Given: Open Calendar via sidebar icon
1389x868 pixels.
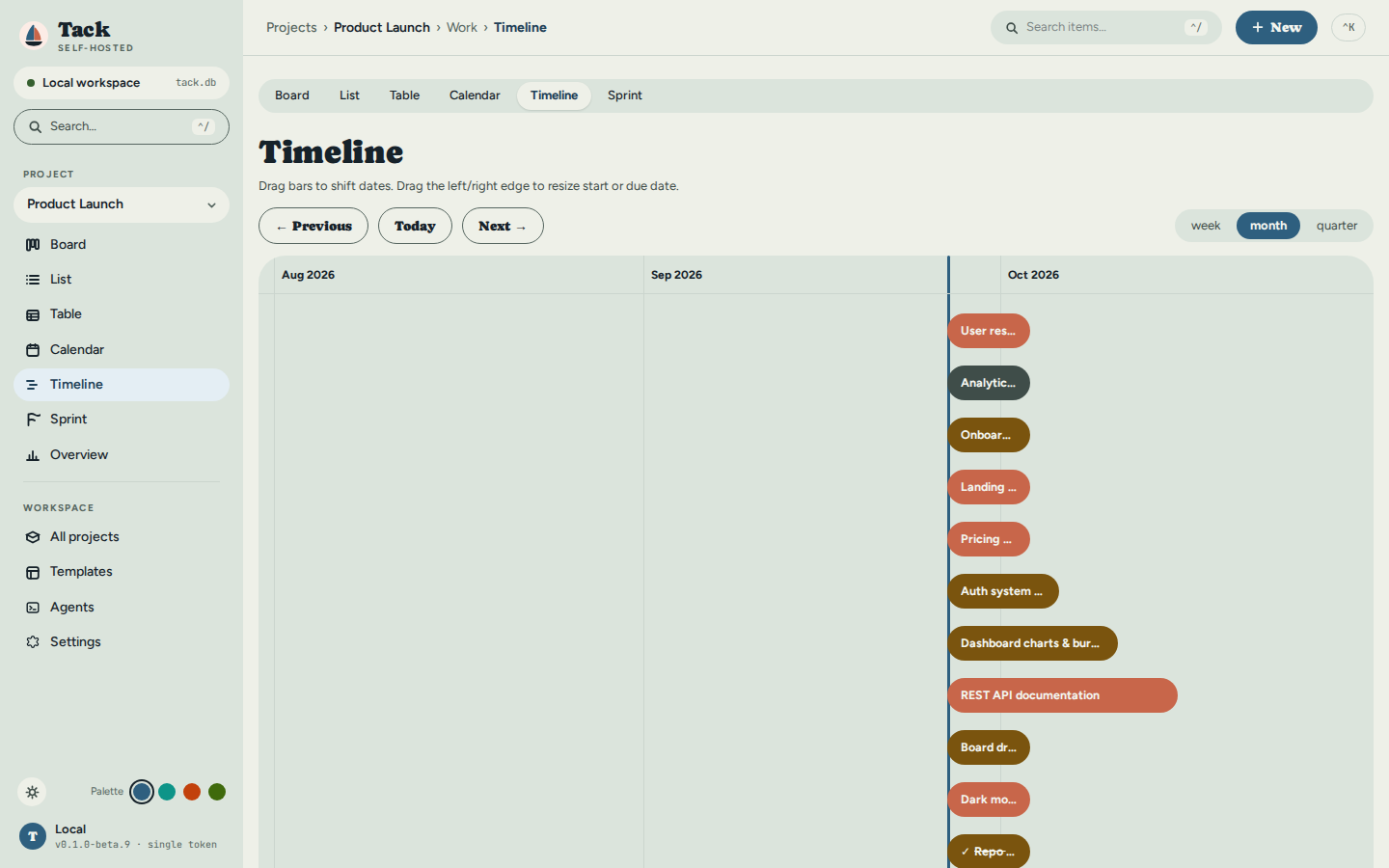Looking at the screenshot, I should (x=33, y=350).
